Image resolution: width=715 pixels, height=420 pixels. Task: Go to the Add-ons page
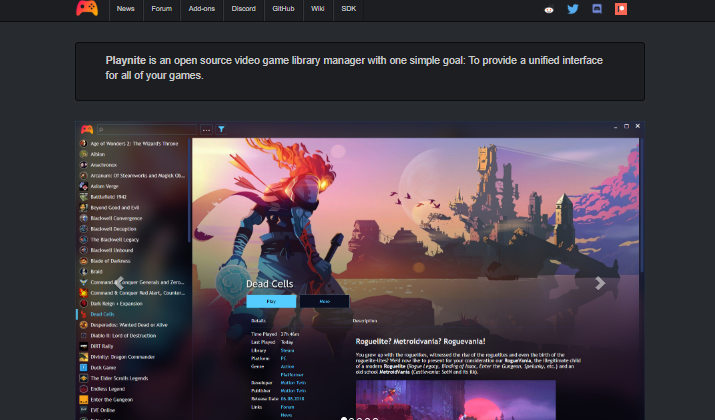click(202, 9)
